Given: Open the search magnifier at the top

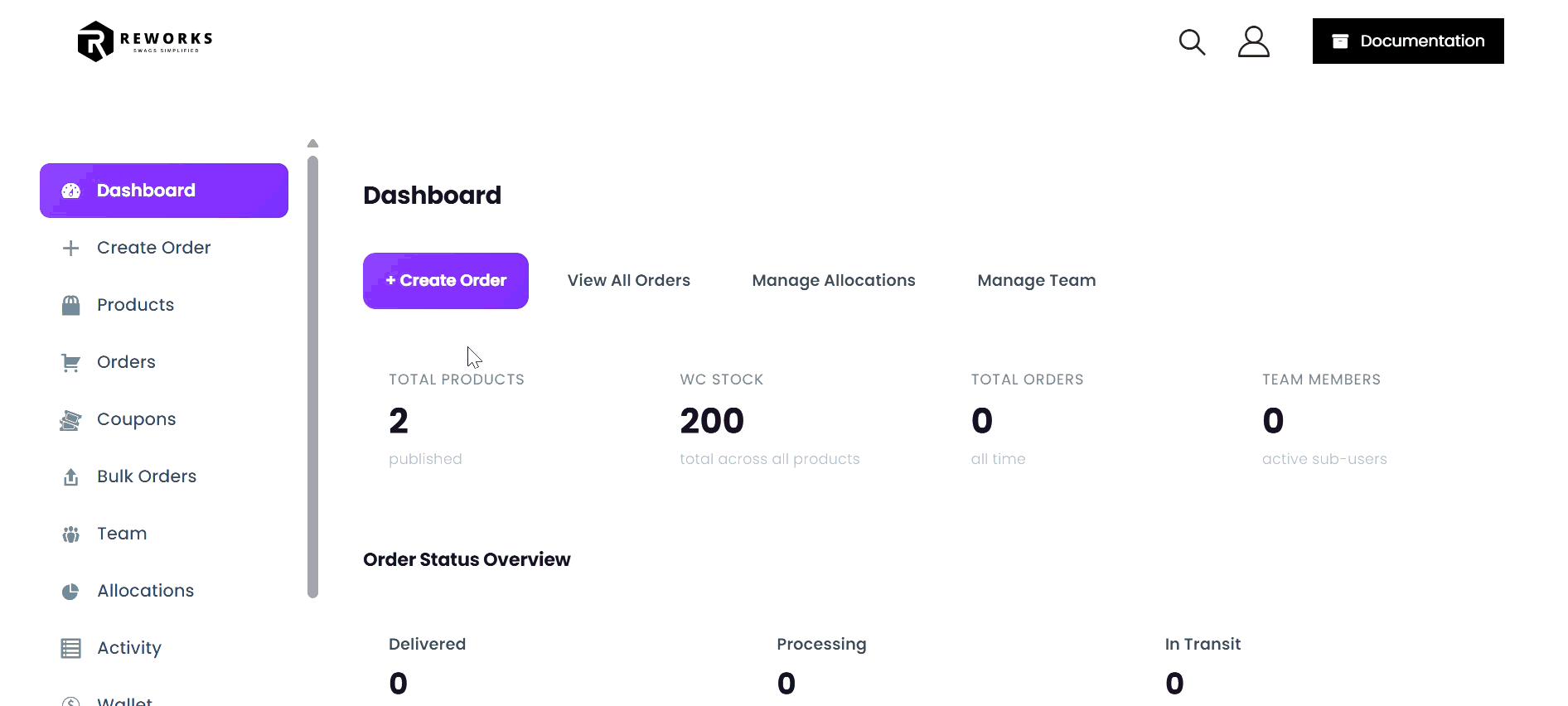Looking at the screenshot, I should [x=1192, y=41].
